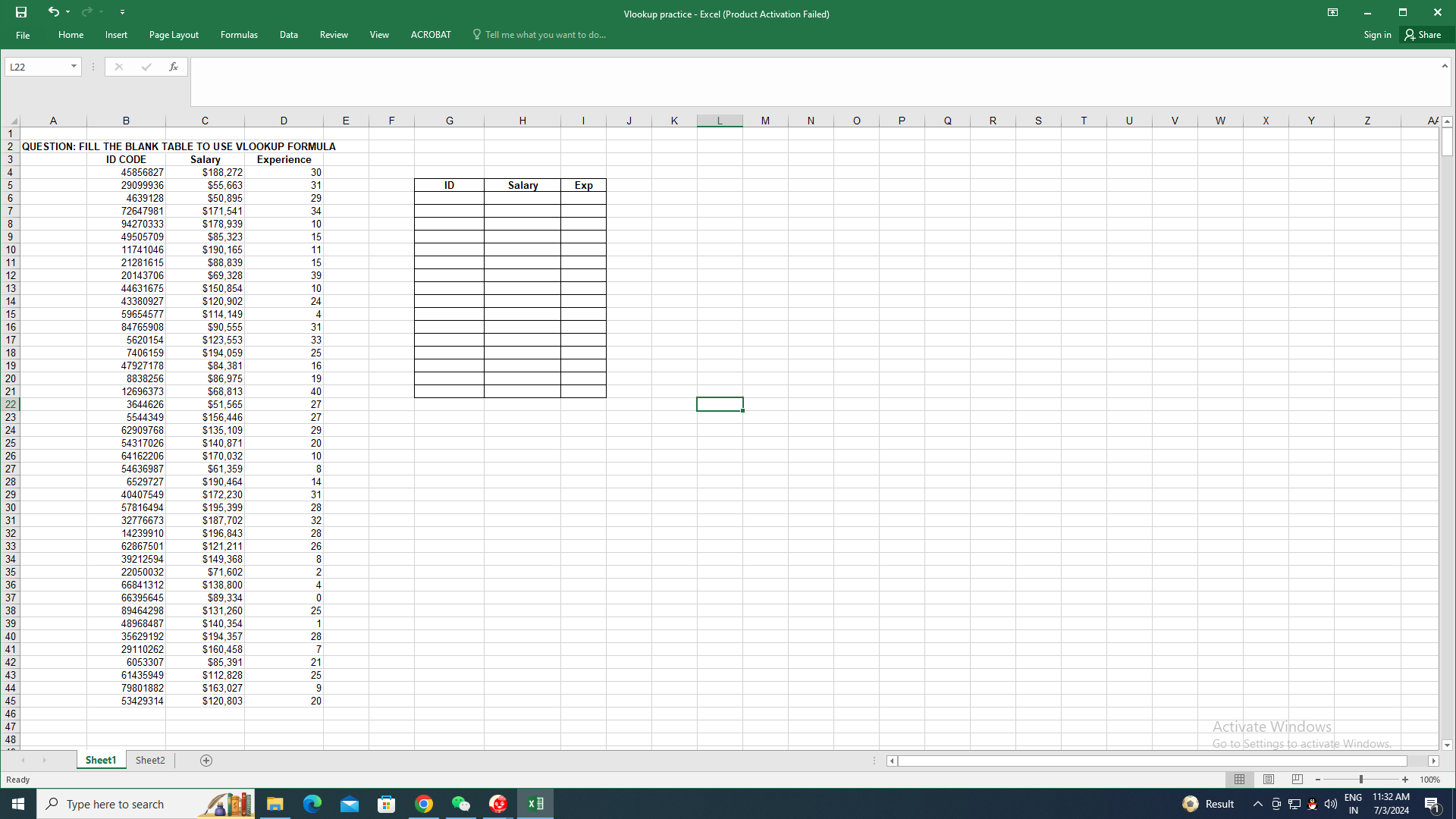
Task: Switch to the Sheet2 tab
Action: click(149, 760)
